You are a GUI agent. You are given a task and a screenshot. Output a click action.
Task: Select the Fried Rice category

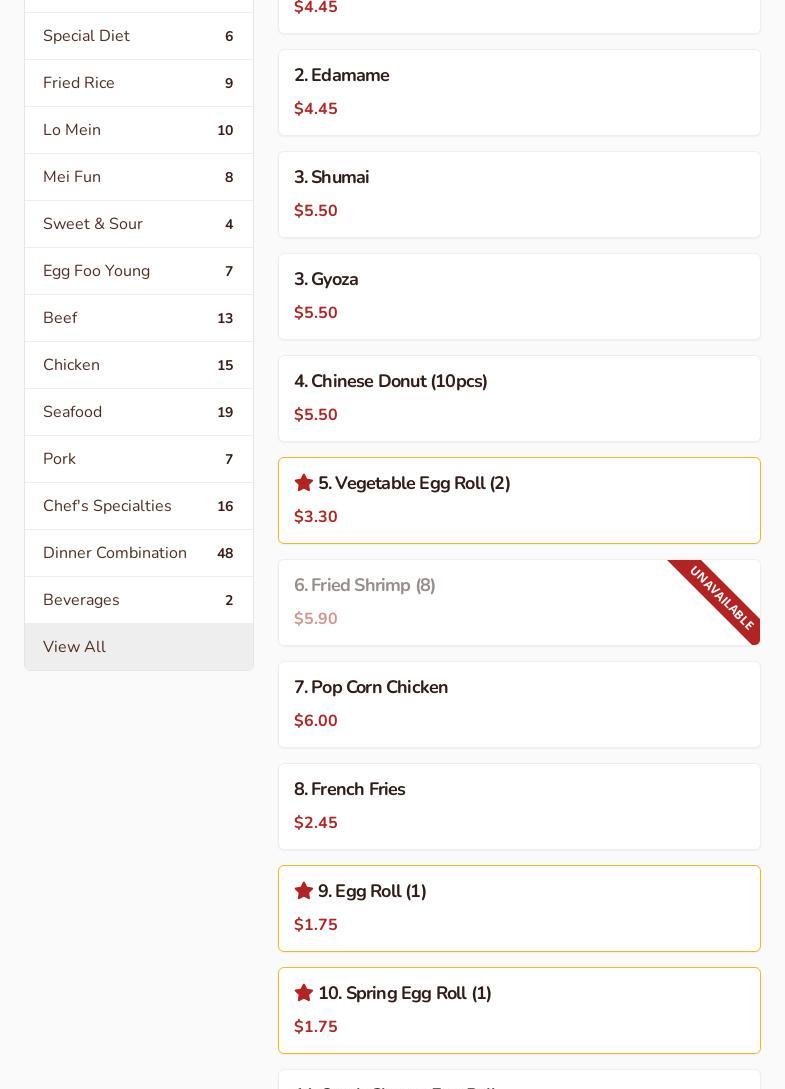coord(138,83)
